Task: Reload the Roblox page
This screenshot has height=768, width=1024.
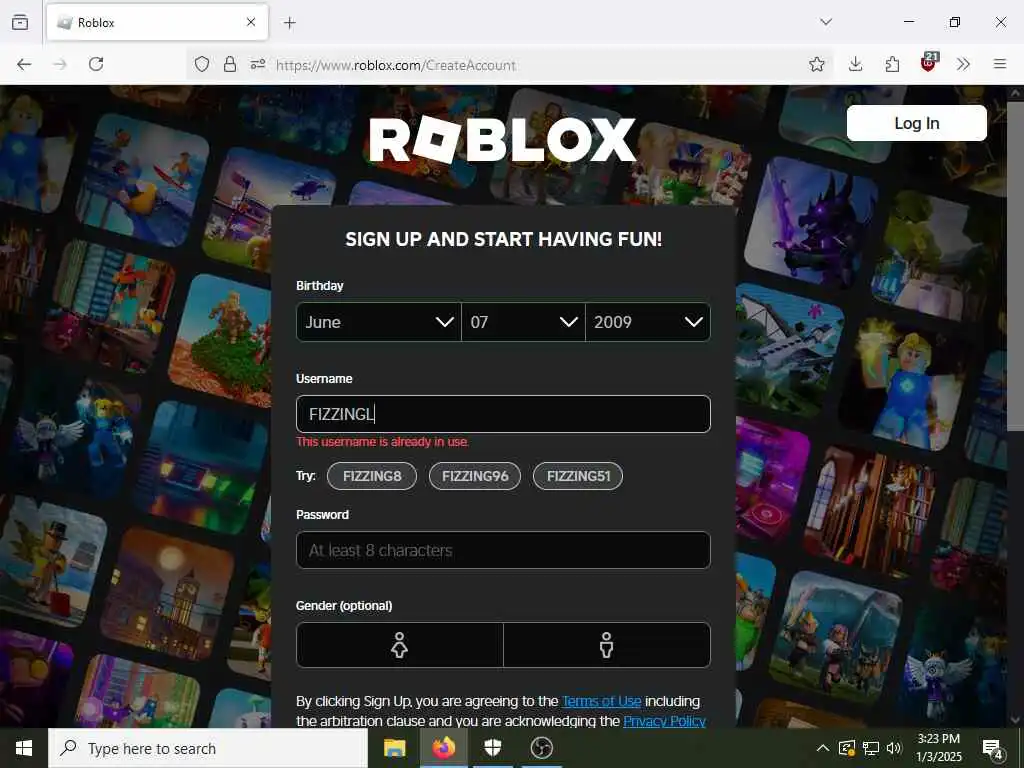Action: point(96,64)
